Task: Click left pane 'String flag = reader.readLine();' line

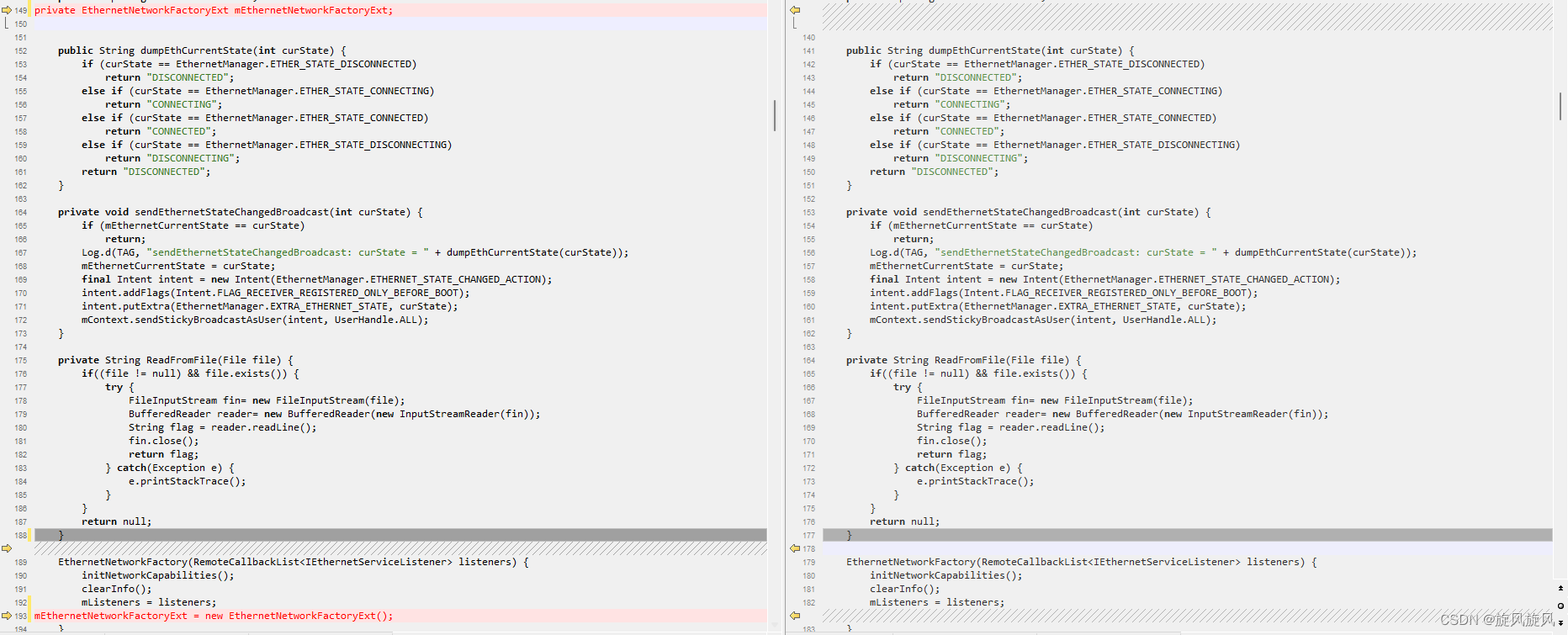Action: tap(223, 427)
